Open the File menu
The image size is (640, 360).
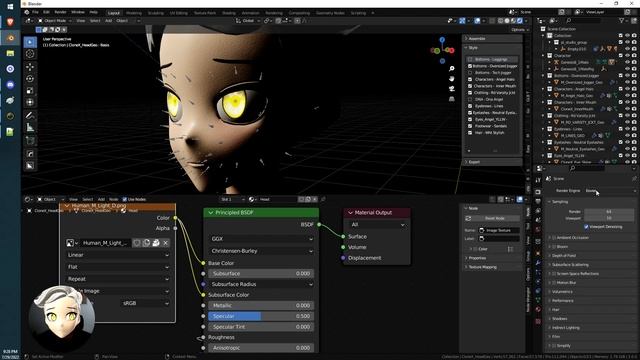(x=36, y=12)
